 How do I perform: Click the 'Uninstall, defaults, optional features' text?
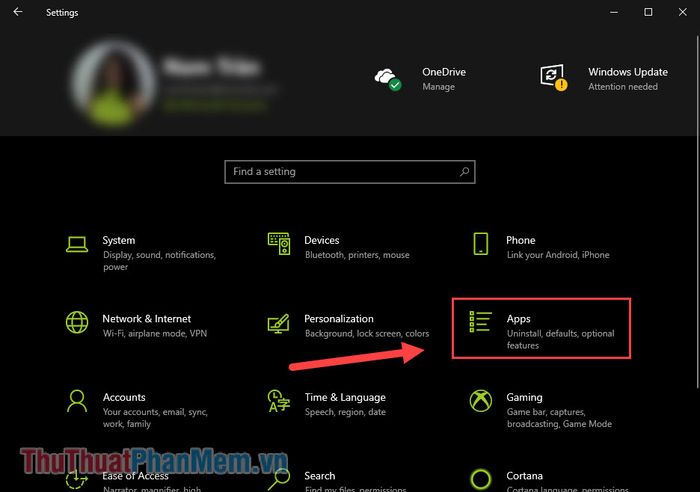(560, 339)
